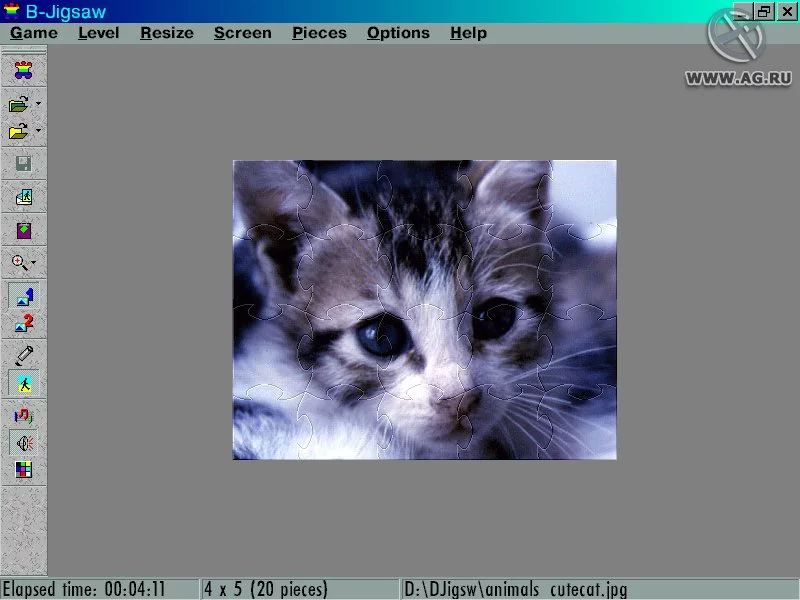Click the walking-figure picture cards icon

coord(23,197)
